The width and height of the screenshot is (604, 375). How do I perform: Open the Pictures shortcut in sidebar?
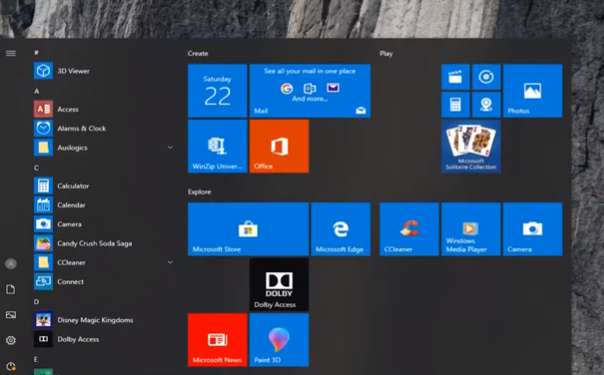(x=11, y=315)
